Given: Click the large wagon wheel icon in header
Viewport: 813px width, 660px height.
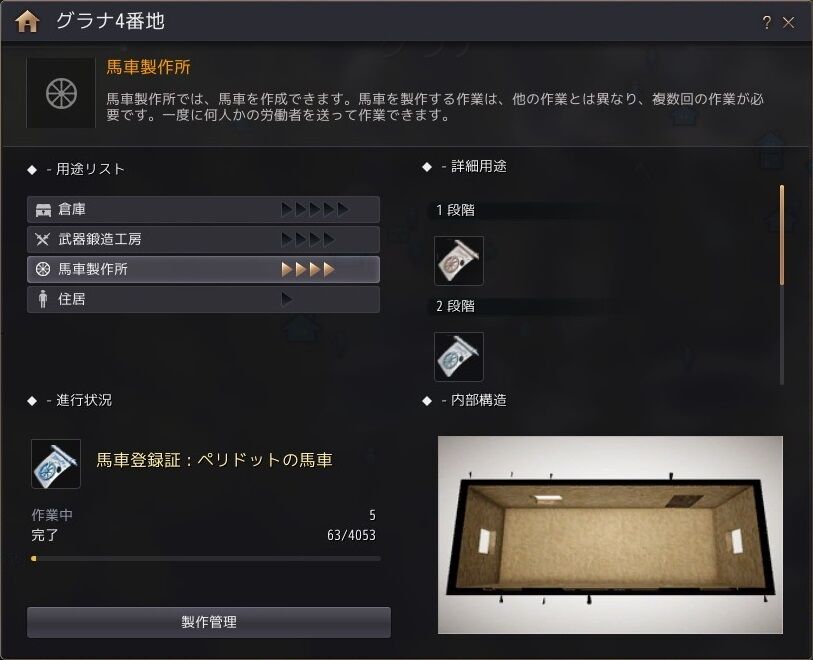Looking at the screenshot, I should pos(61,94).
